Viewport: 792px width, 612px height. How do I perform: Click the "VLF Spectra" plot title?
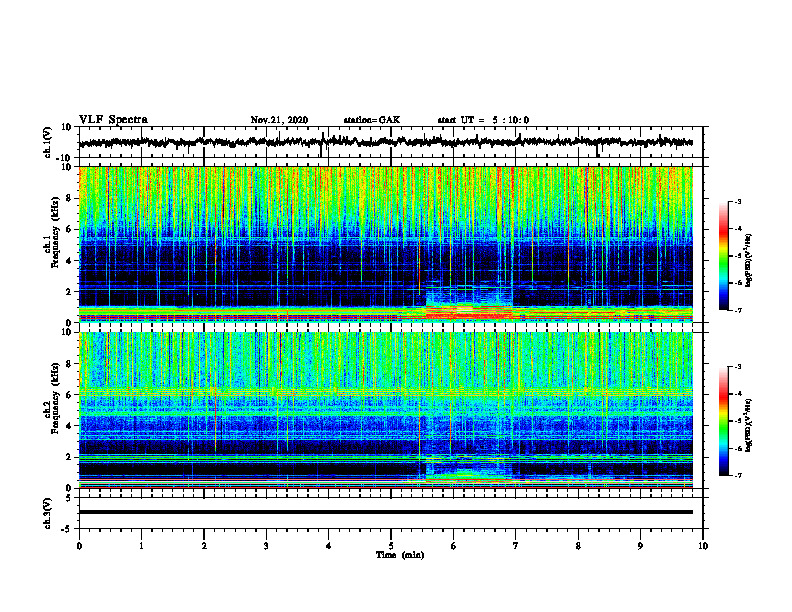113,120
